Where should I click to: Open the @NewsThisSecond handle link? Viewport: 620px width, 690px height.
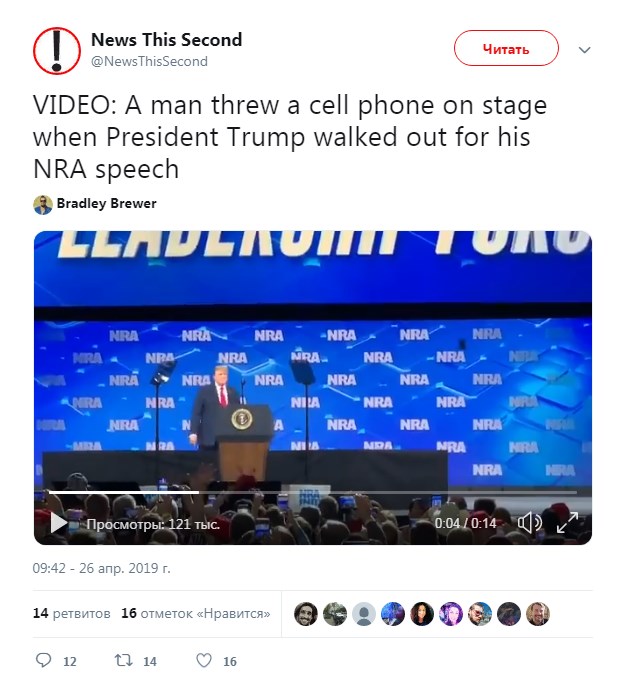coord(149,61)
